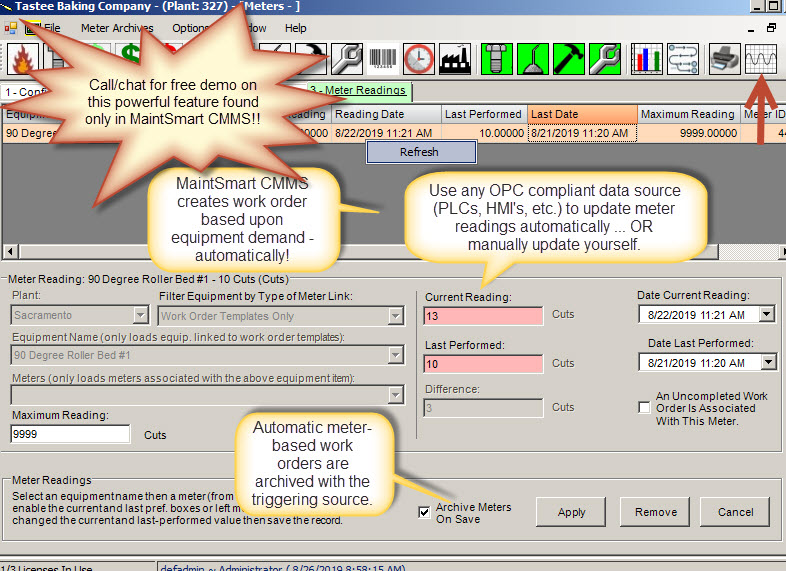Select grid cell '8/22/2019 11:21 AM'
Screen dimensions: 786x571
[x=386, y=133]
